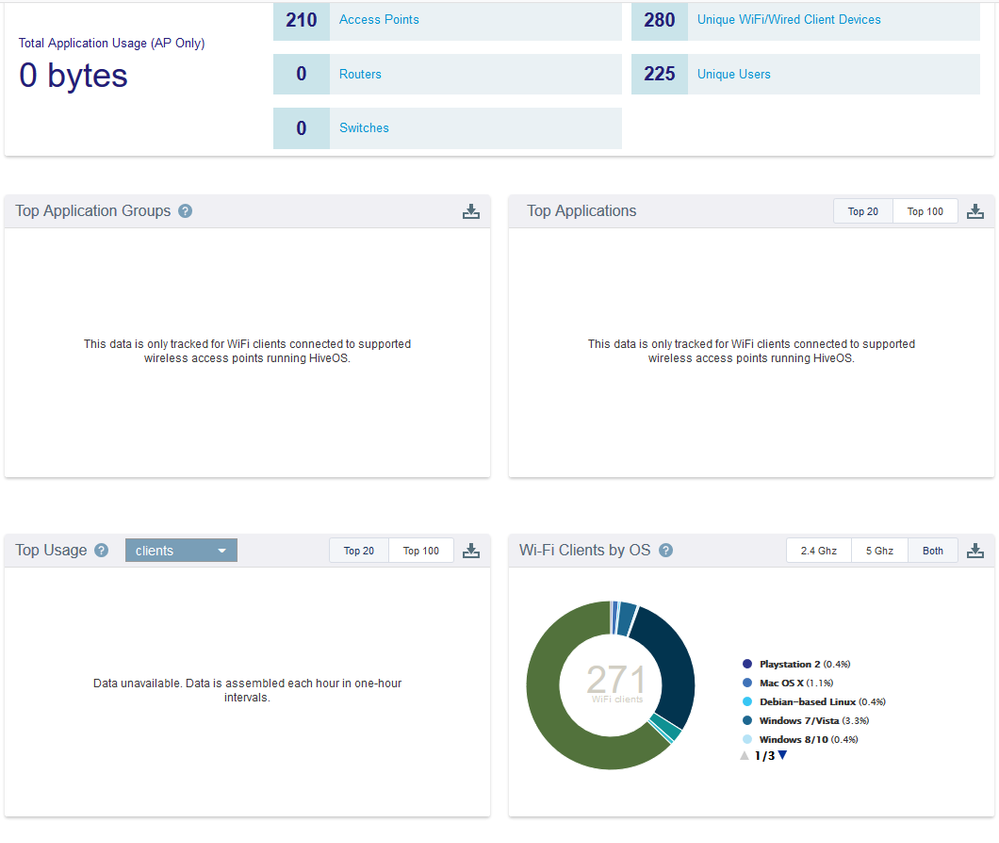
Task: Download Top Applications data
Action: tap(975, 212)
